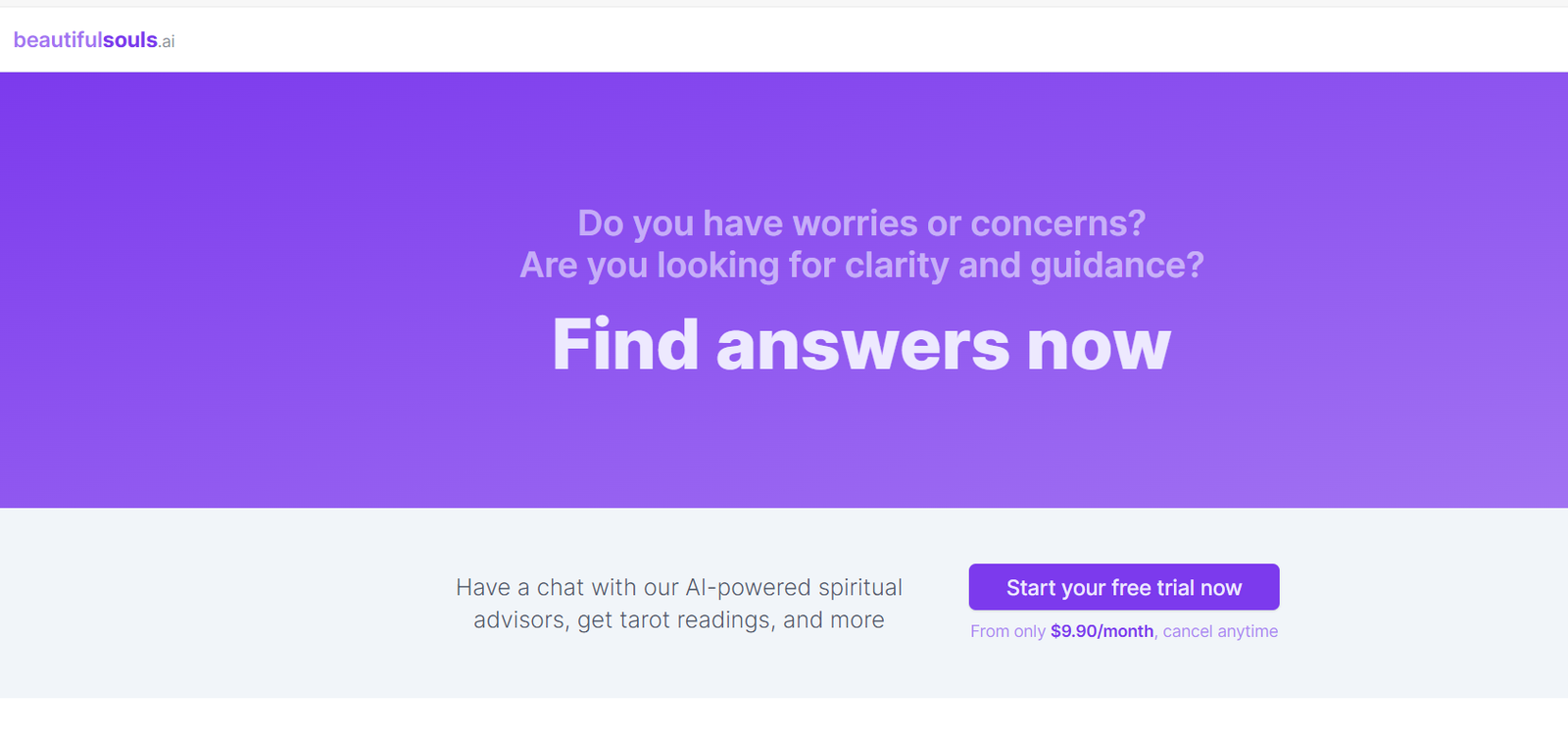Click the beautifulsouls.ai logo
The width and height of the screenshot is (1568, 737).
pos(94,40)
